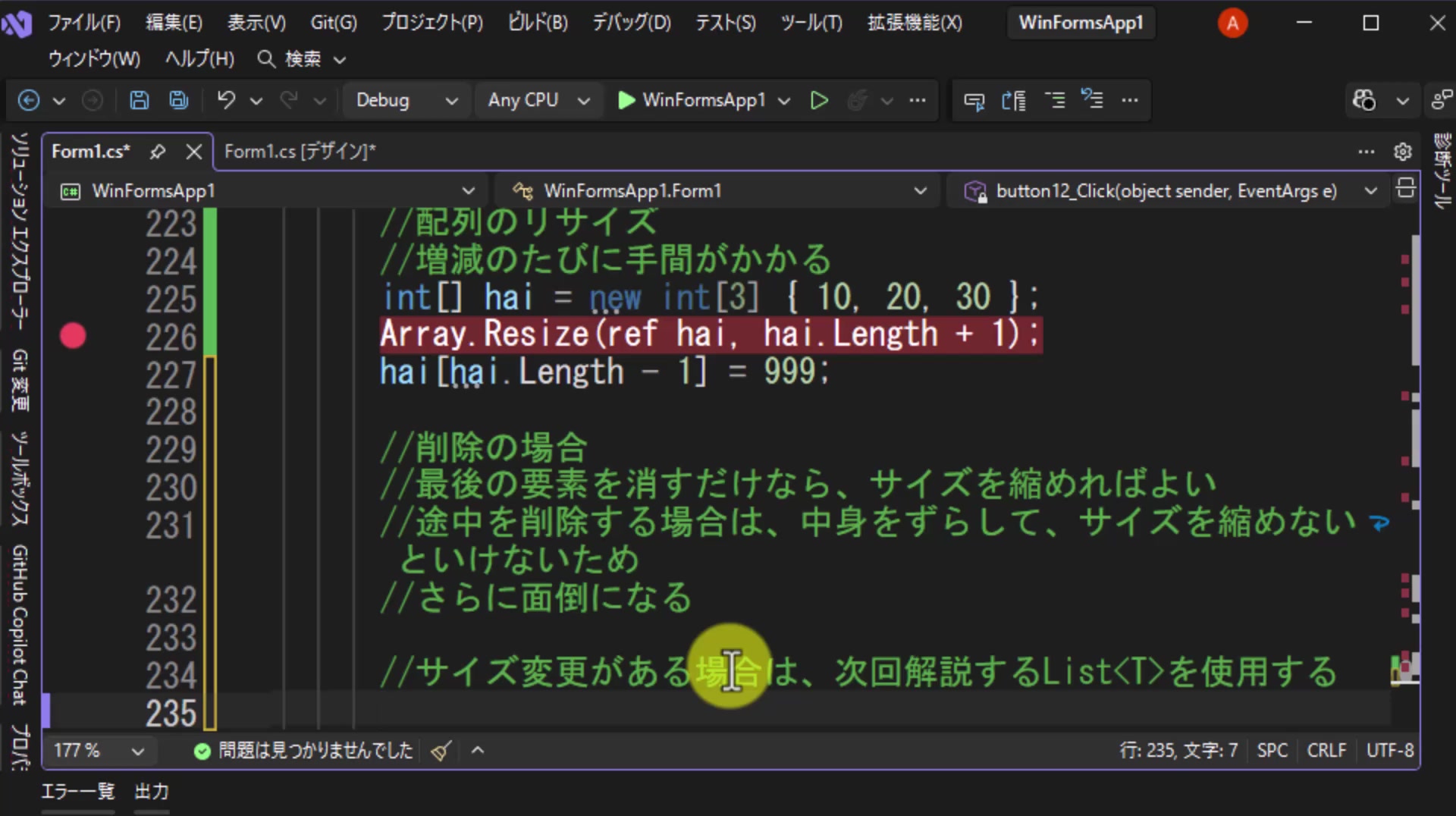Open user account avatar A
The width and height of the screenshot is (1456, 816).
[x=1232, y=24]
